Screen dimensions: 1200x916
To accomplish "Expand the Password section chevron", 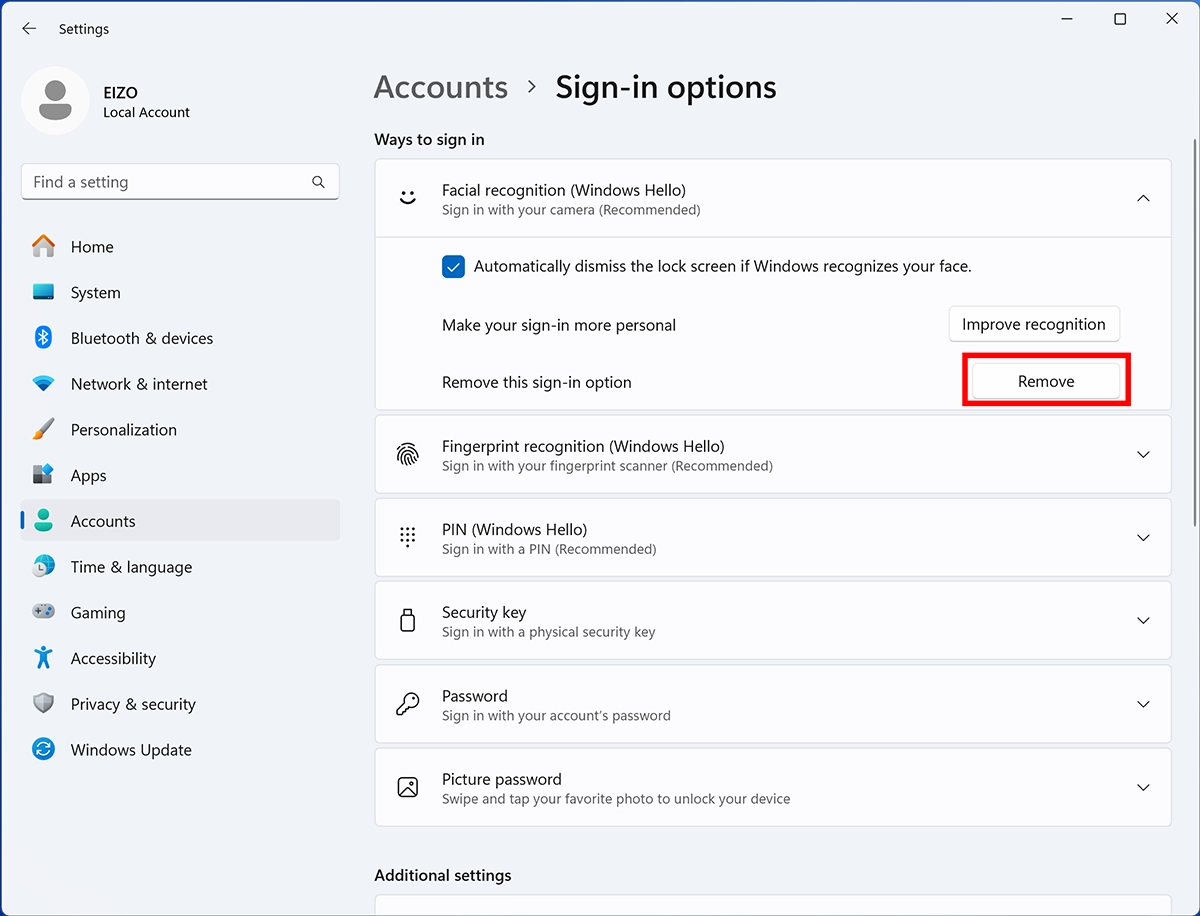I will point(1143,704).
